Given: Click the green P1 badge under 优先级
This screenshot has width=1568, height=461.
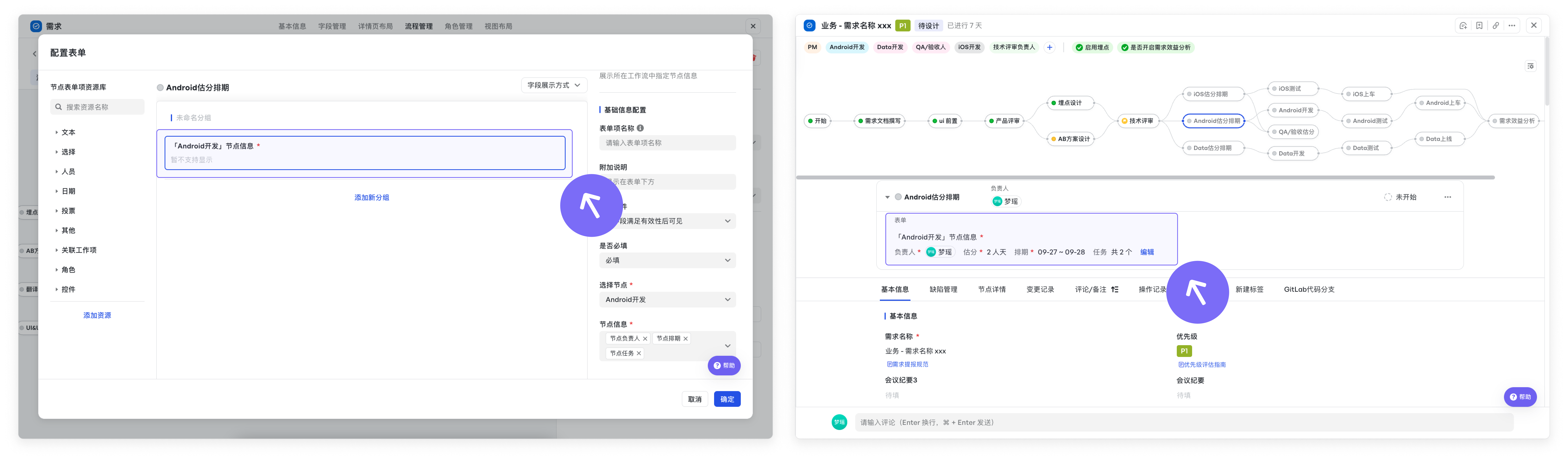Looking at the screenshot, I should pyautogui.click(x=1184, y=351).
